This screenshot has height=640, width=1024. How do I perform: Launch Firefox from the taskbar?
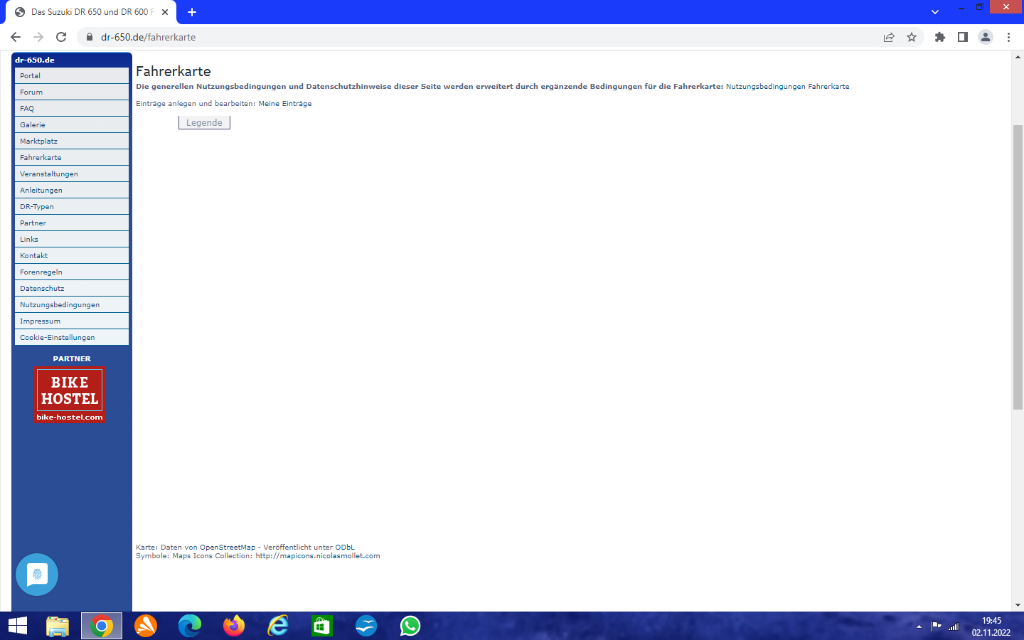click(234, 626)
